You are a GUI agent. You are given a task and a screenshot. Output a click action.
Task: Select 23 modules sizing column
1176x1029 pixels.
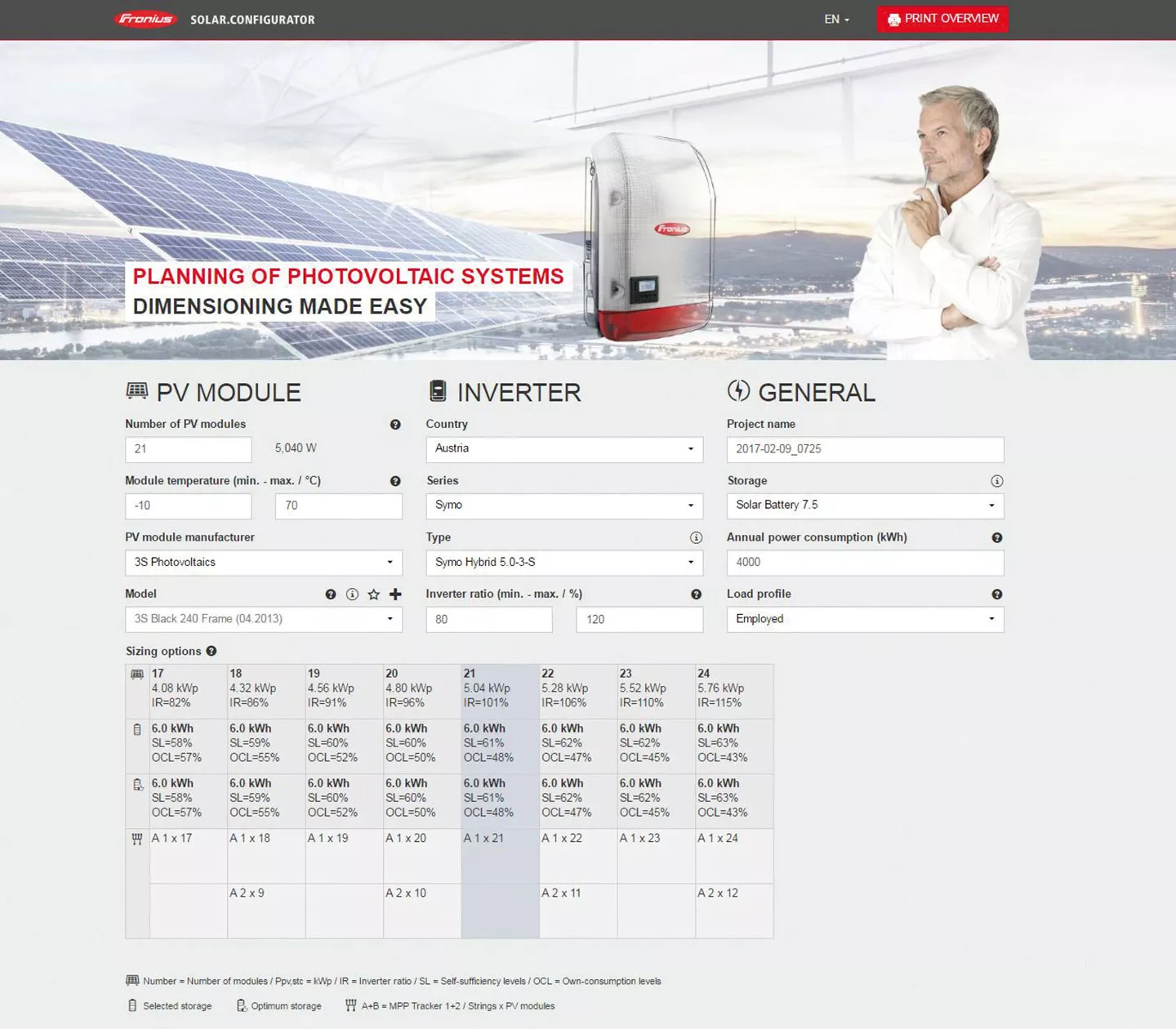(x=656, y=691)
